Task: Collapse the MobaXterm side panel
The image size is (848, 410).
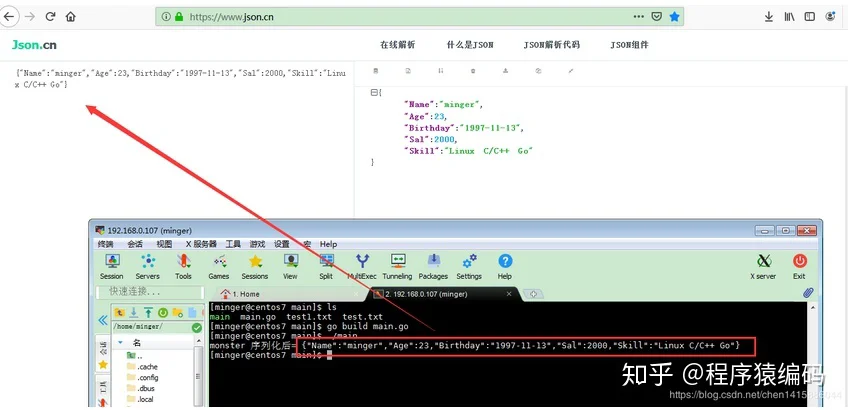Action: point(102,320)
